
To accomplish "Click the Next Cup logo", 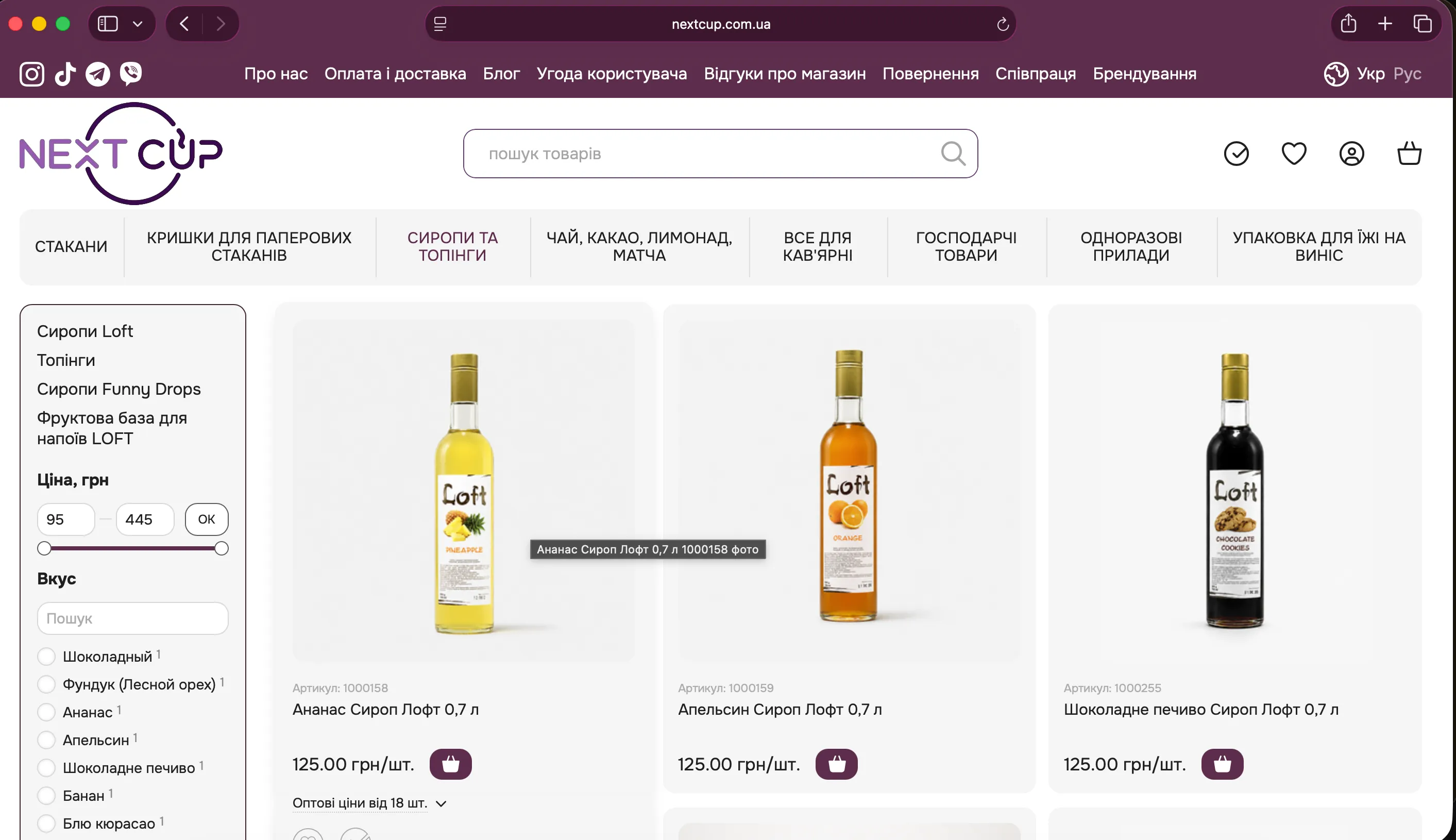I will tap(121, 154).
